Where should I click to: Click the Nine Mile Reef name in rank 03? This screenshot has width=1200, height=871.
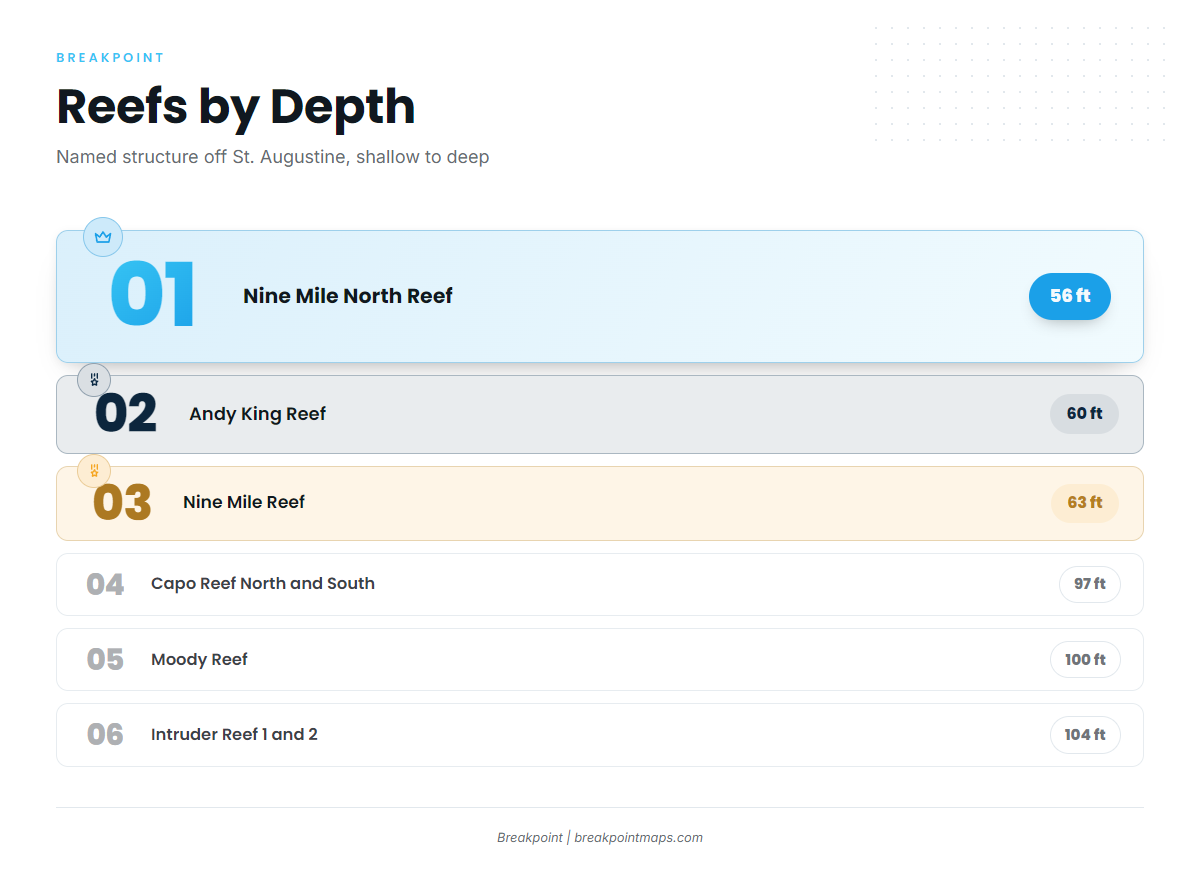tap(244, 502)
